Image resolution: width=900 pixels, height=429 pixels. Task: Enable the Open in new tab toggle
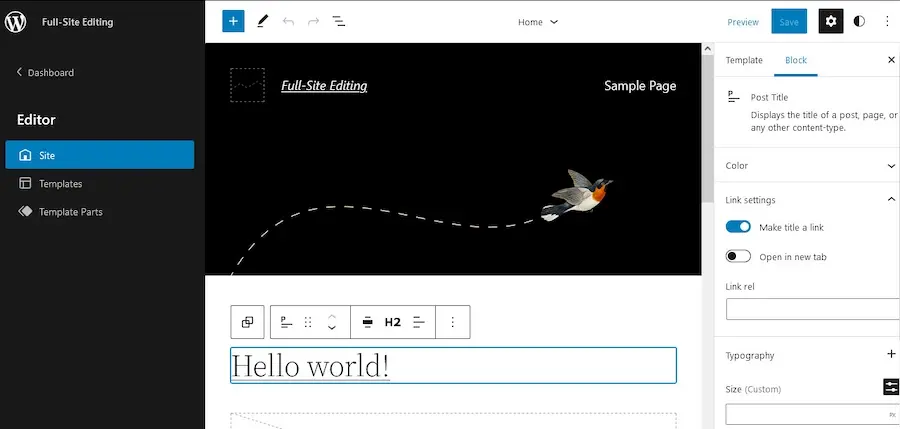click(x=738, y=257)
